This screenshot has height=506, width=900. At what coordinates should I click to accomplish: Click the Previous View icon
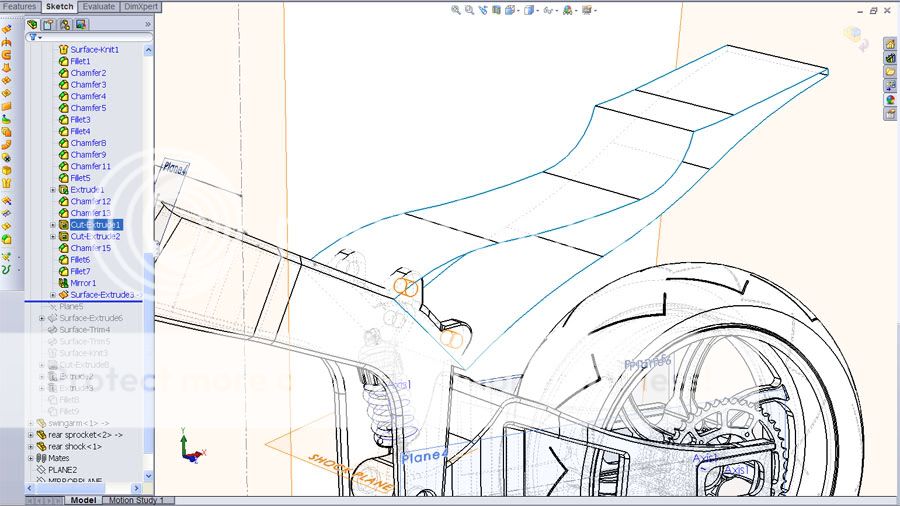click(x=483, y=10)
